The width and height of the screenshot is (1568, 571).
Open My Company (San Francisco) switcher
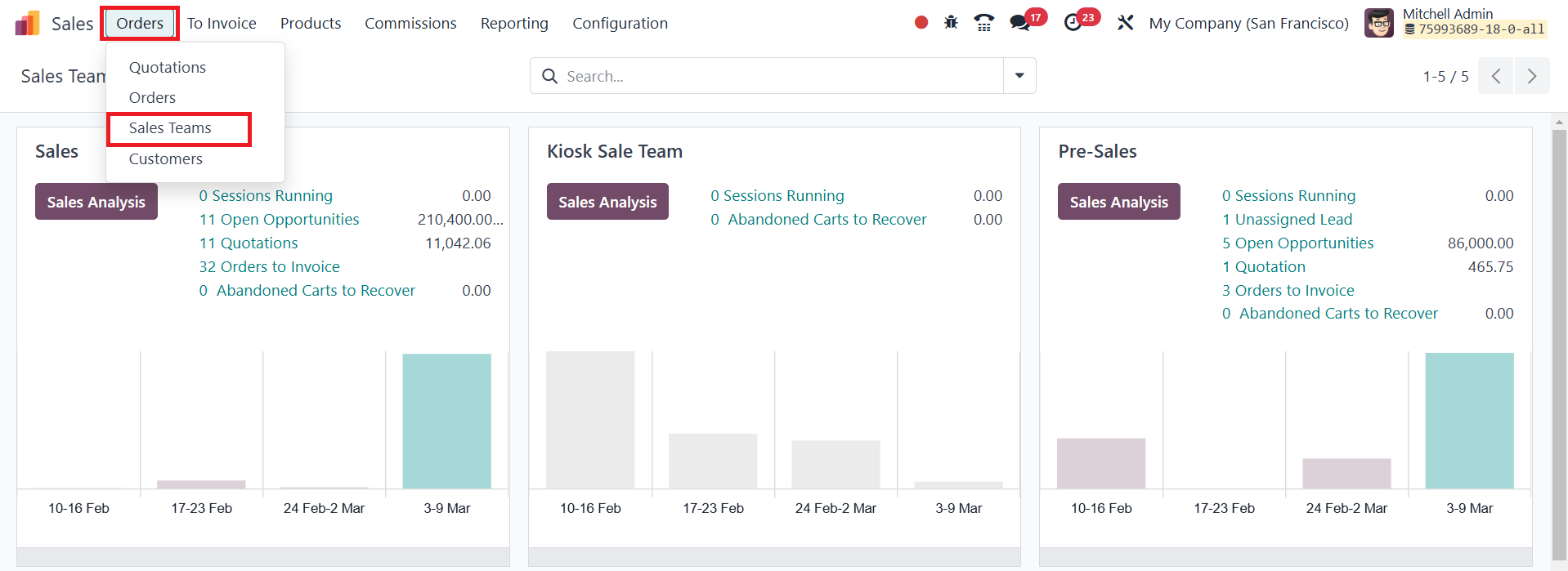click(x=1248, y=24)
